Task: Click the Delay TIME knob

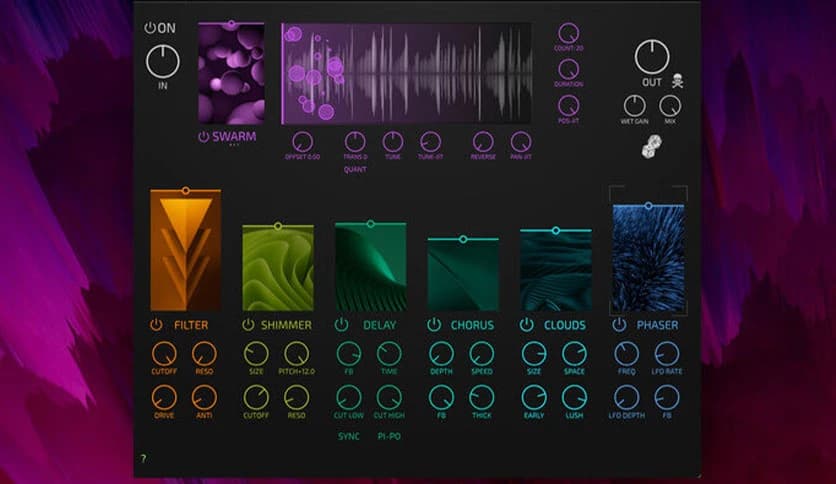Action: click(x=389, y=354)
